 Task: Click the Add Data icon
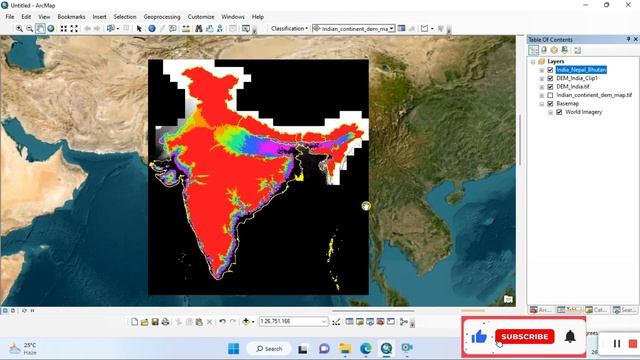246,322
